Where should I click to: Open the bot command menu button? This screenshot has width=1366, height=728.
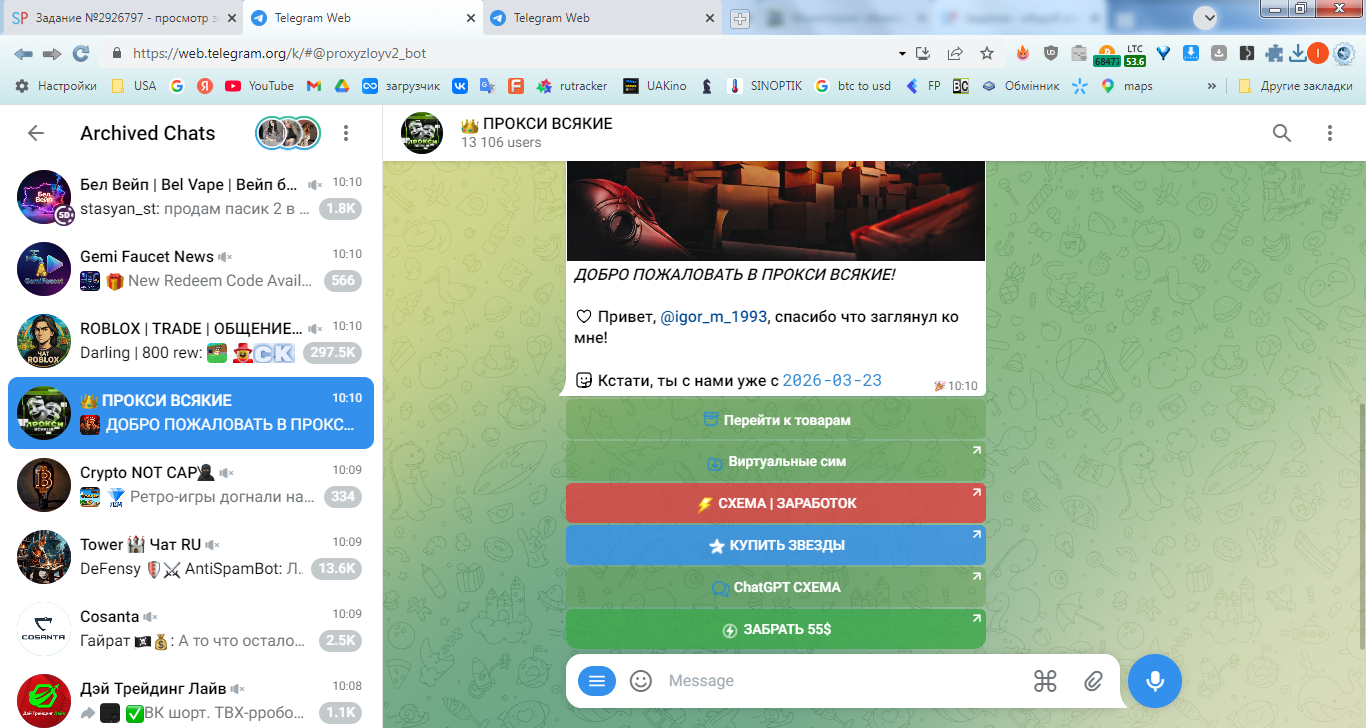[x=597, y=681]
